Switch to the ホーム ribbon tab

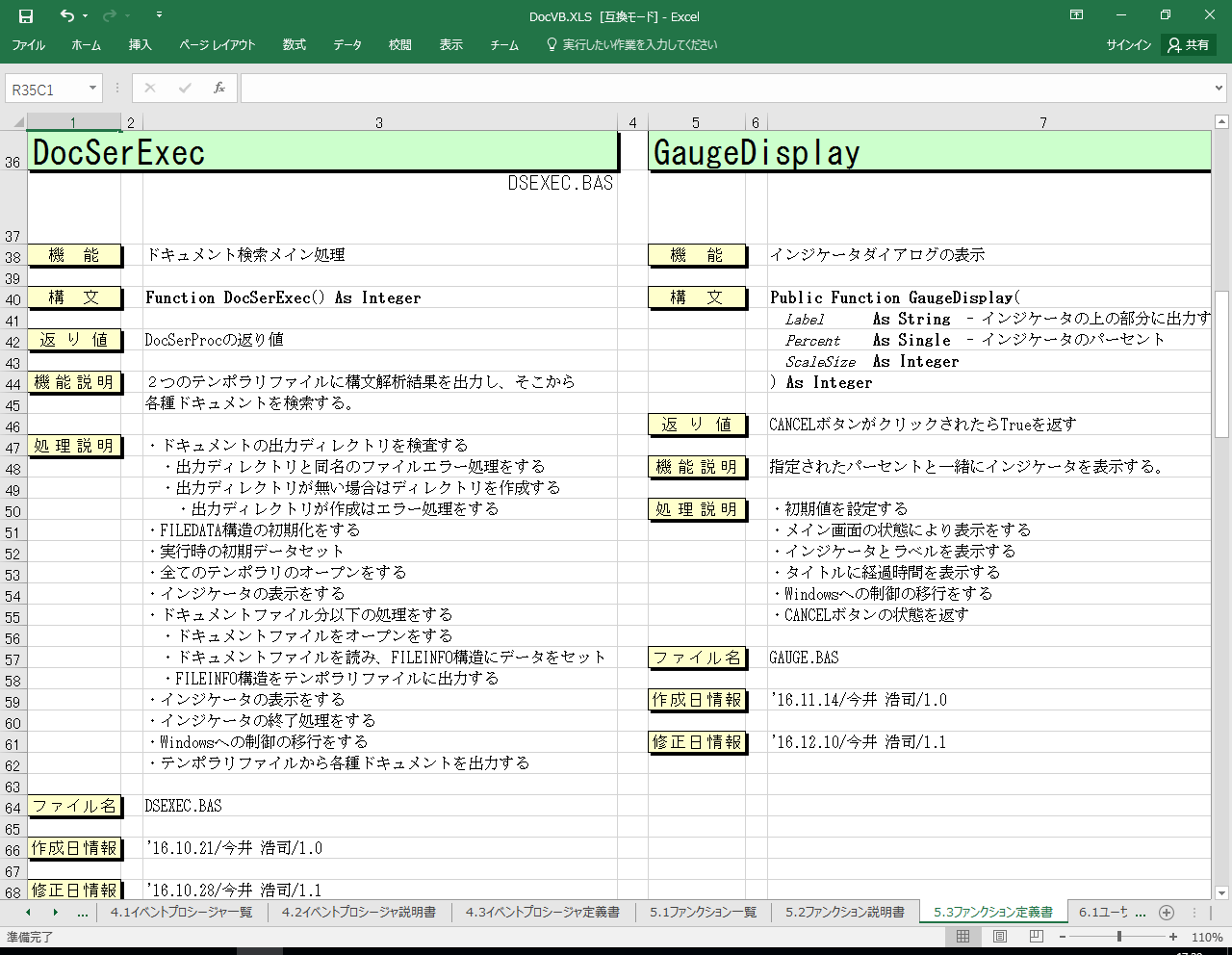click(x=86, y=45)
